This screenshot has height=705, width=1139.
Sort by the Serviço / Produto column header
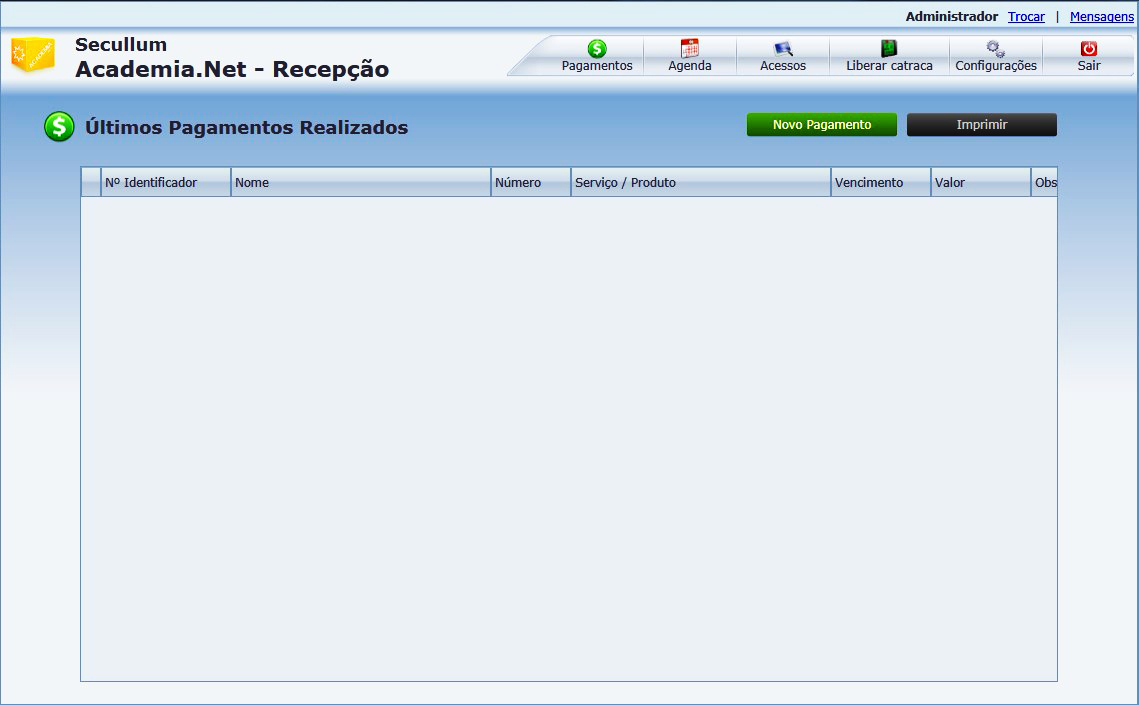coord(700,183)
